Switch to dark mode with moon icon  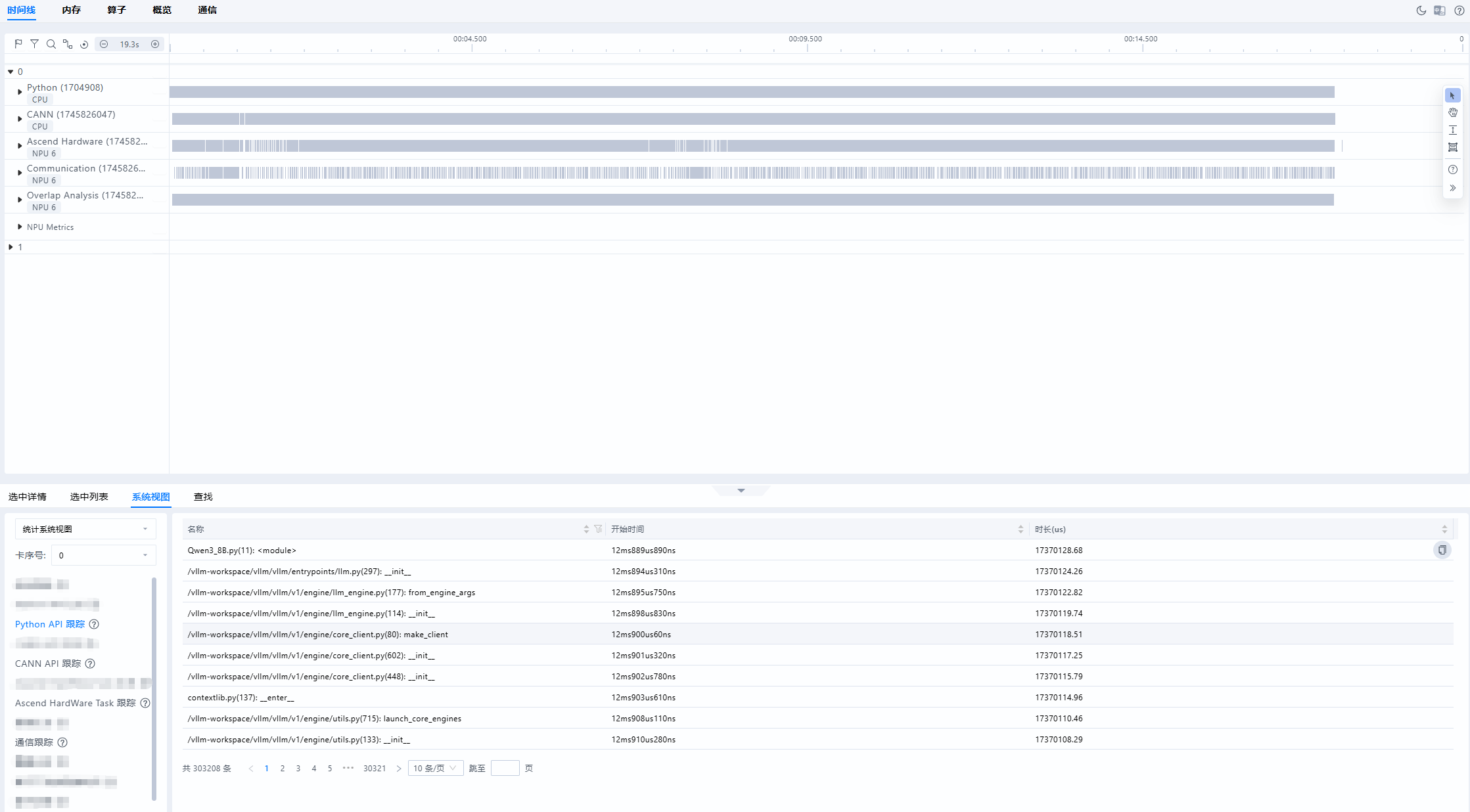1421,11
